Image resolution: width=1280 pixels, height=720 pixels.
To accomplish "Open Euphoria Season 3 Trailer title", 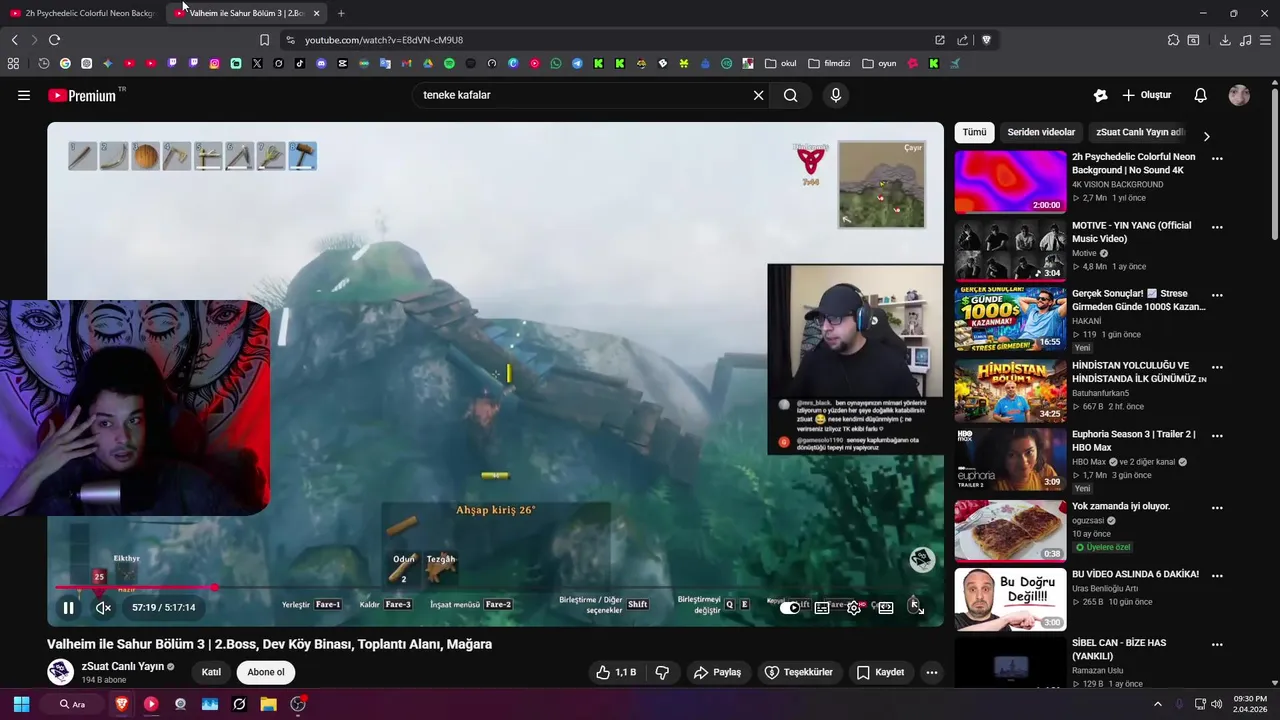I will click(x=1133, y=441).
